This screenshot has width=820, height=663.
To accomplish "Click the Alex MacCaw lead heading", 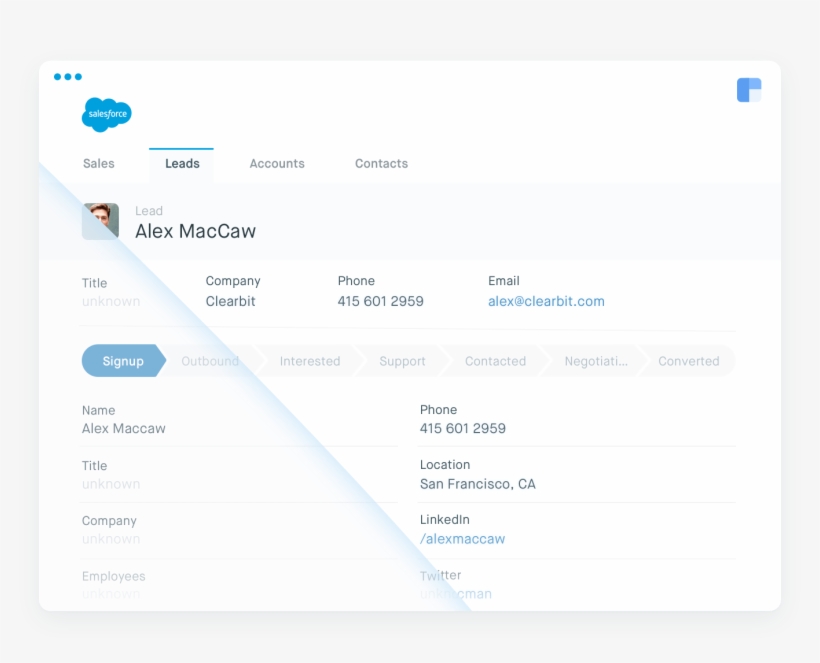I will [196, 231].
